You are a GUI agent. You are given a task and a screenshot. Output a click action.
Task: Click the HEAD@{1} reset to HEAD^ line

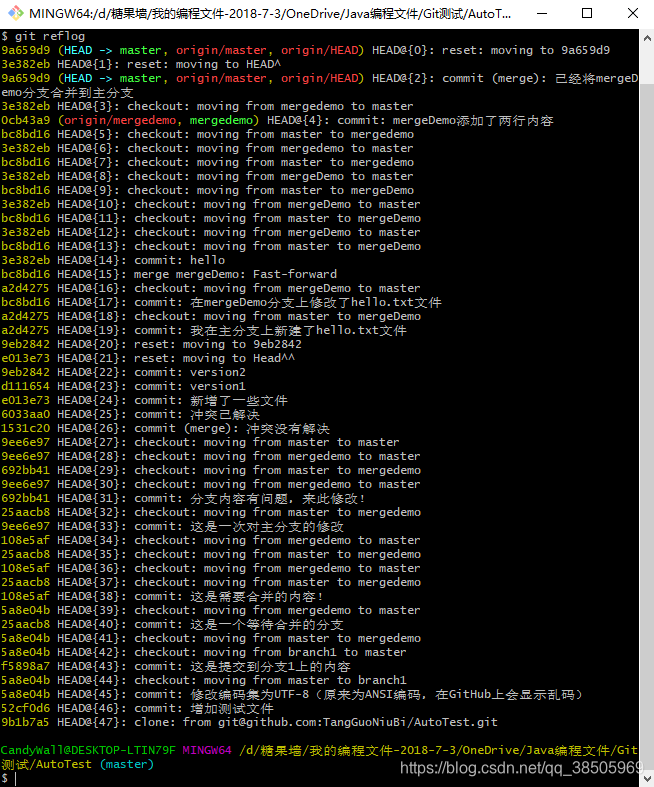pos(141,64)
